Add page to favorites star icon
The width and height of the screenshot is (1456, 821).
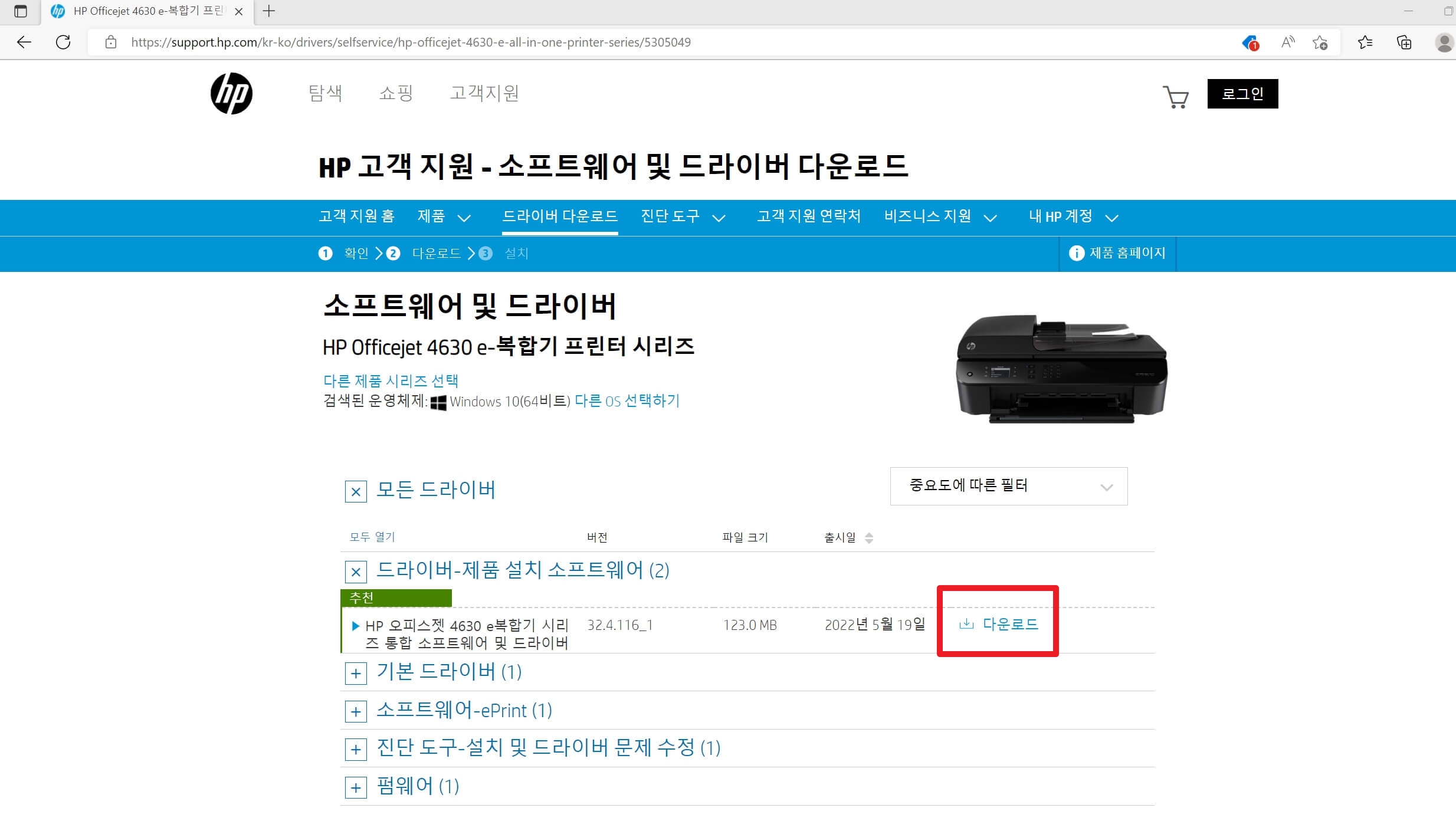[x=1320, y=42]
